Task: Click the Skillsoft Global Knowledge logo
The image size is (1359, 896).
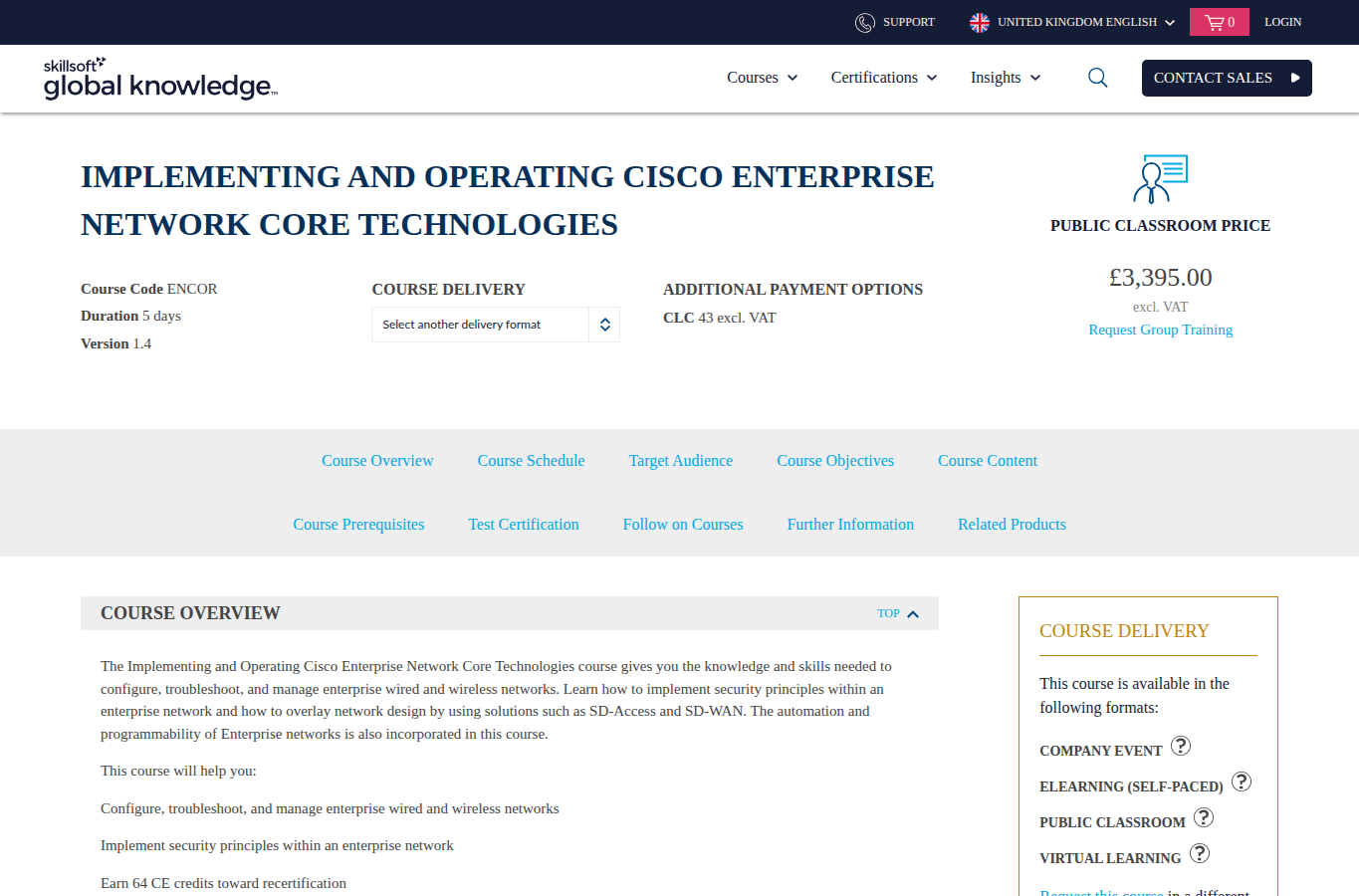Action: pos(160,79)
